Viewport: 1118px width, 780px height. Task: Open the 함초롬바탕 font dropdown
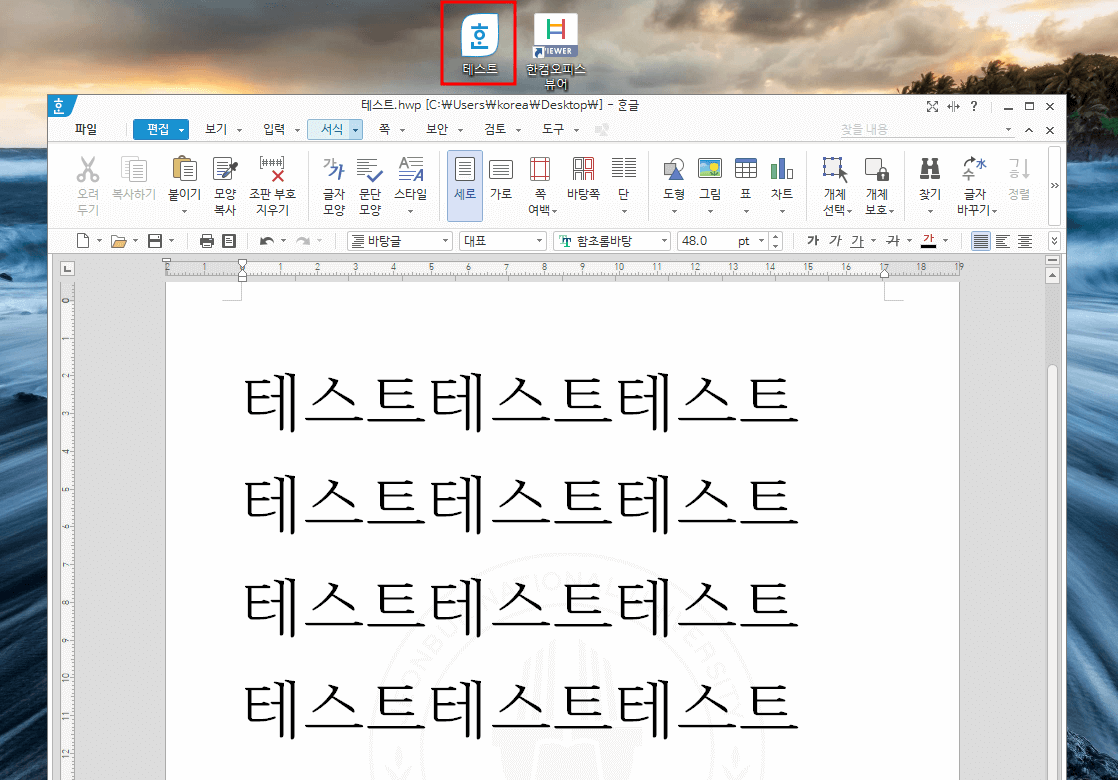[664, 241]
